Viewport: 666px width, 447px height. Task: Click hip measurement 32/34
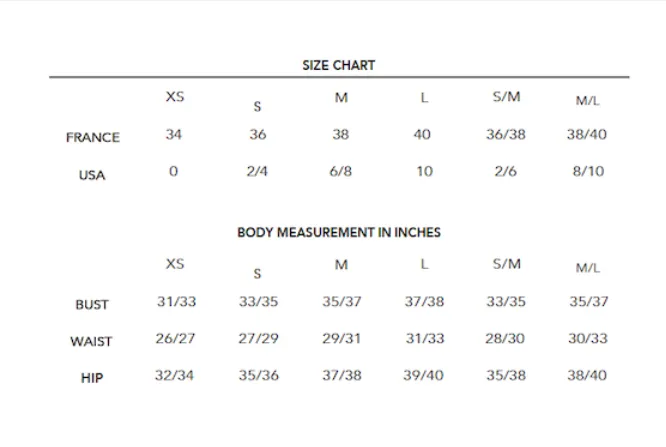(x=174, y=376)
